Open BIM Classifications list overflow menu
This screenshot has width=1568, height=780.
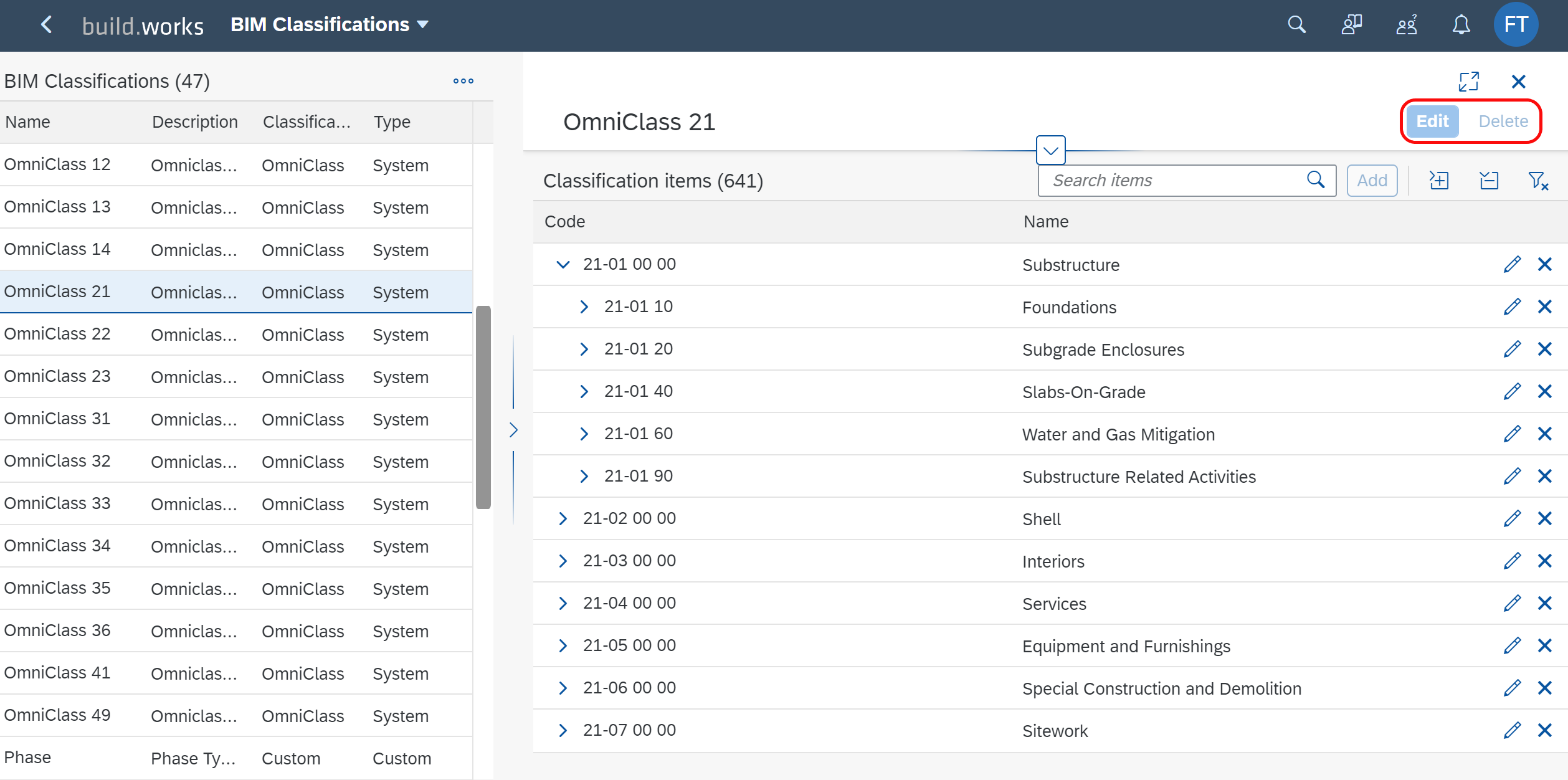click(463, 81)
